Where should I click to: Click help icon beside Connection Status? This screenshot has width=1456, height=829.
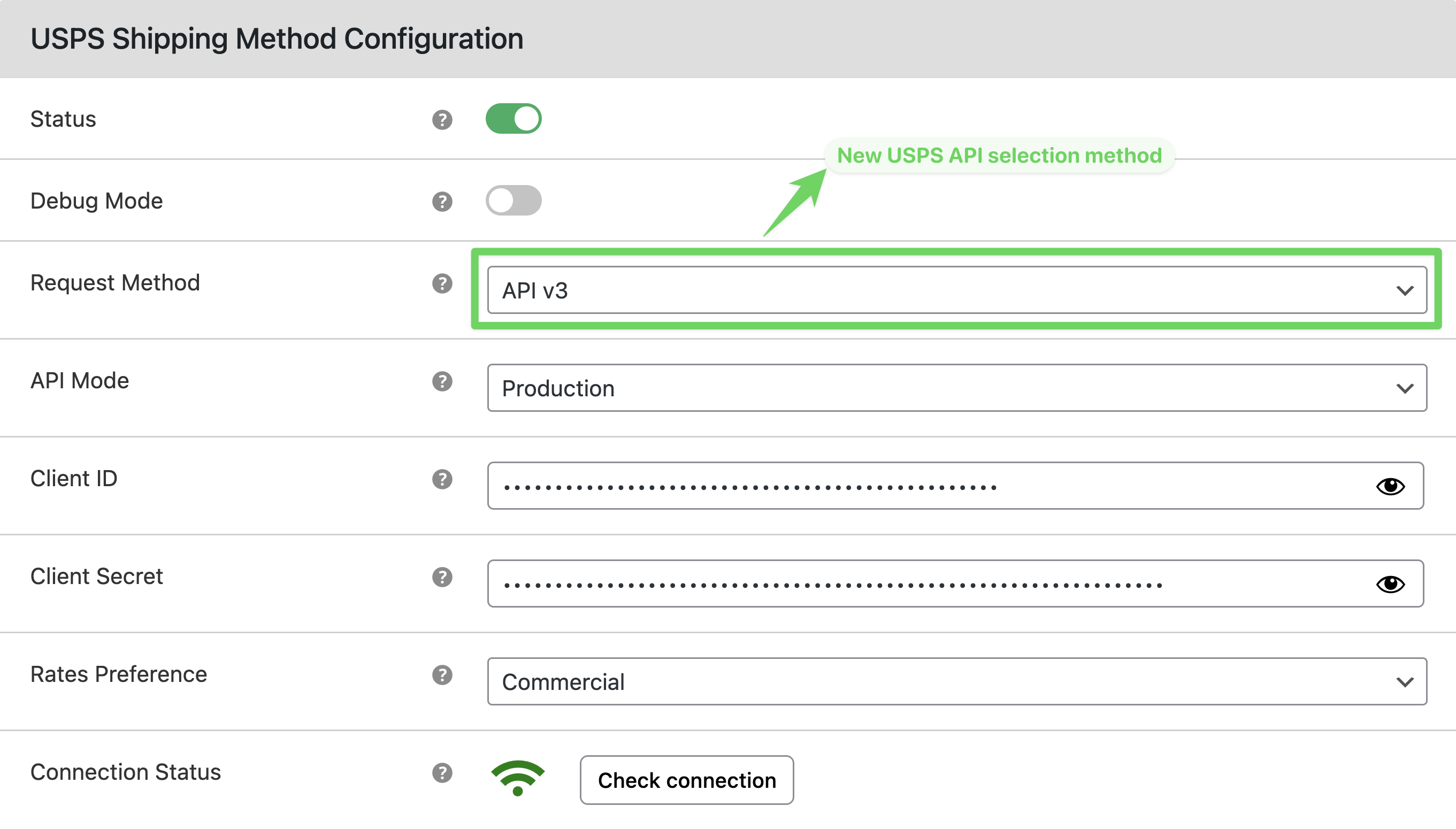[x=442, y=773]
